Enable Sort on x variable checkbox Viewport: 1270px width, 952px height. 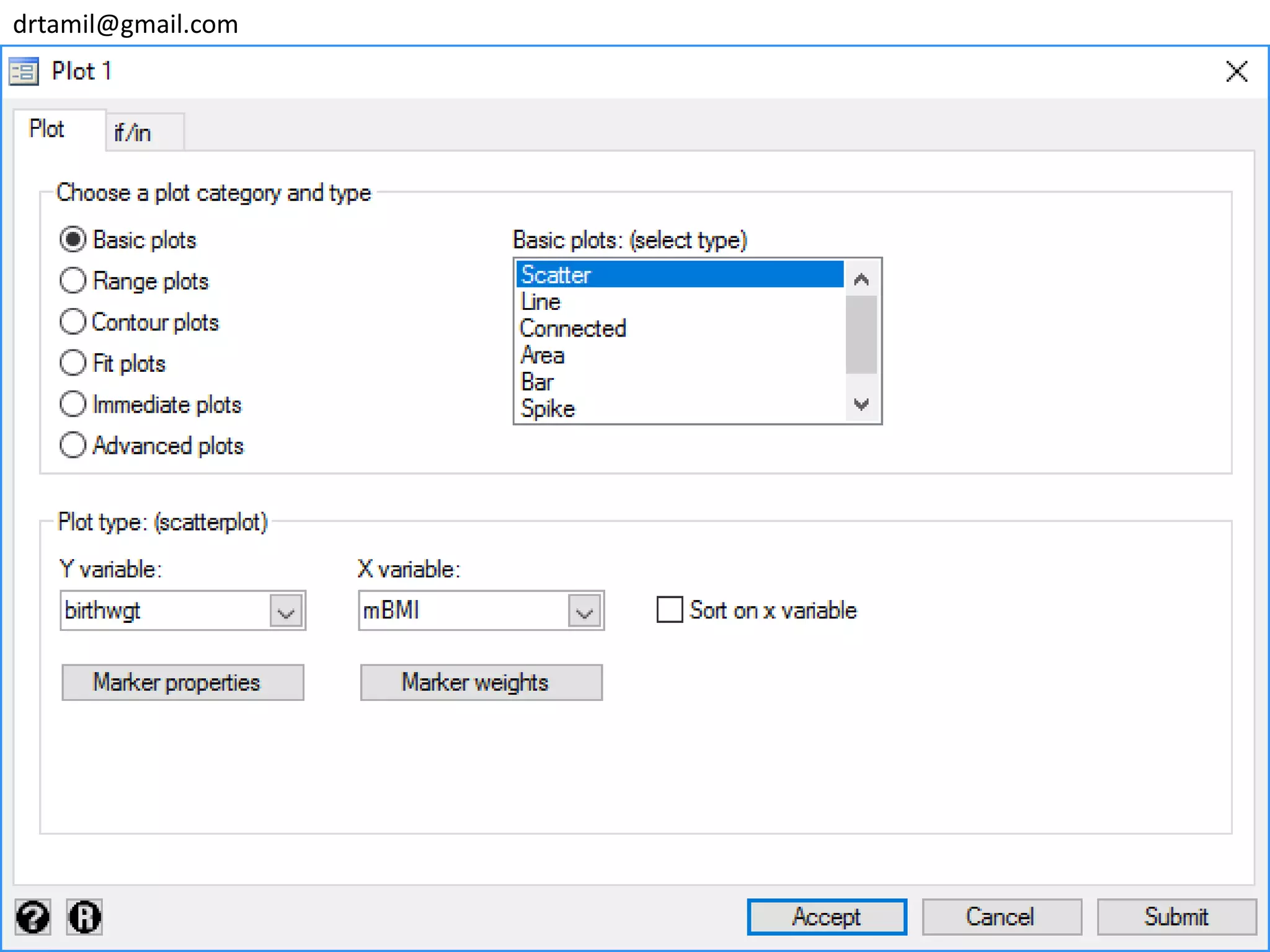670,610
